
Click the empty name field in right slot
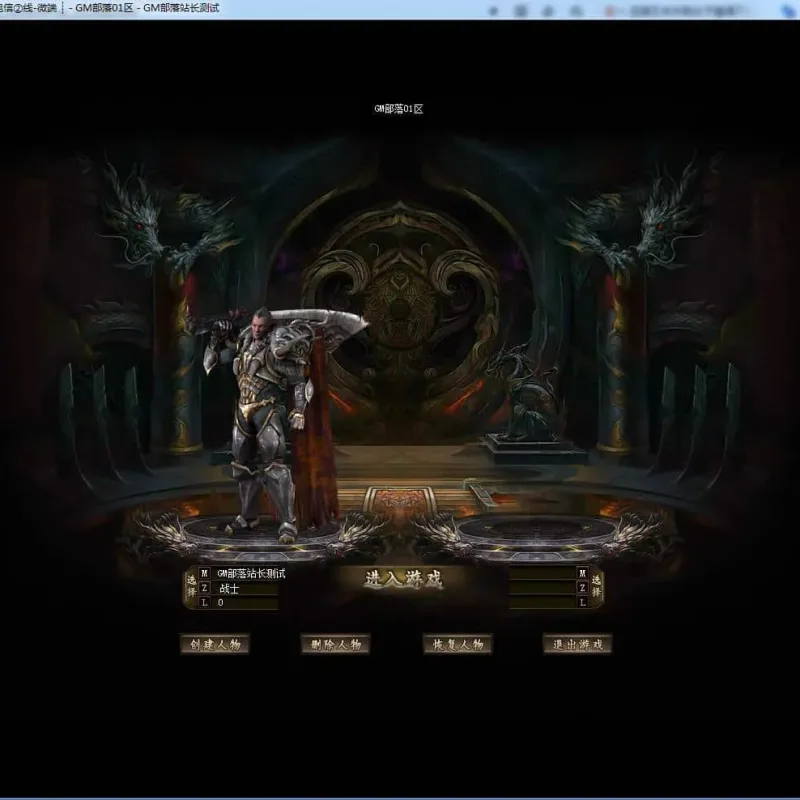542,573
